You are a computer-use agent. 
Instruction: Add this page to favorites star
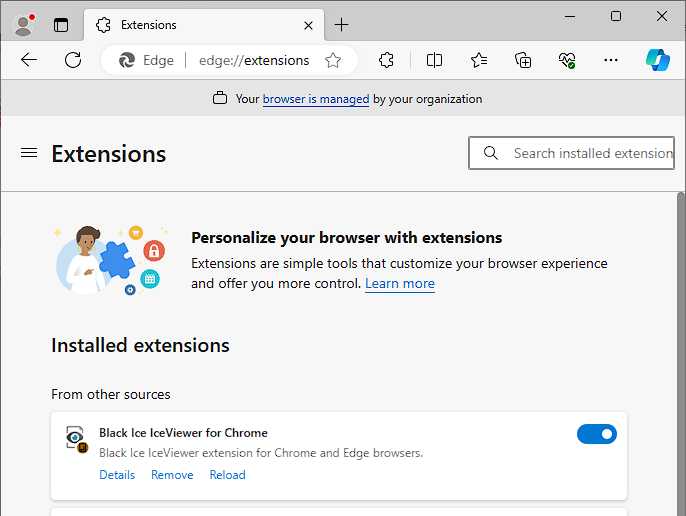pyautogui.click(x=333, y=60)
